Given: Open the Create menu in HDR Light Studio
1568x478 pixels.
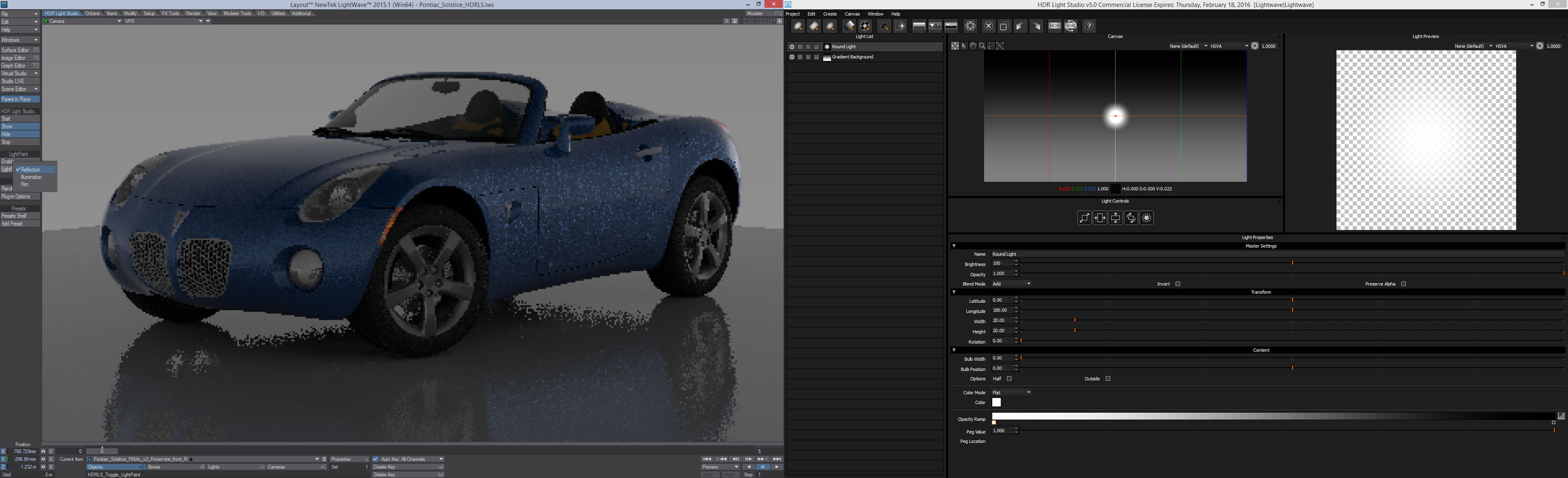Looking at the screenshot, I should (x=830, y=14).
